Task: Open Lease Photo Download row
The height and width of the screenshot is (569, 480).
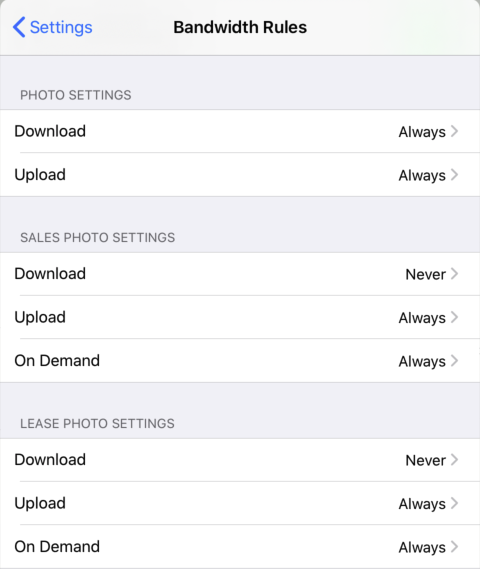Action: pos(240,460)
